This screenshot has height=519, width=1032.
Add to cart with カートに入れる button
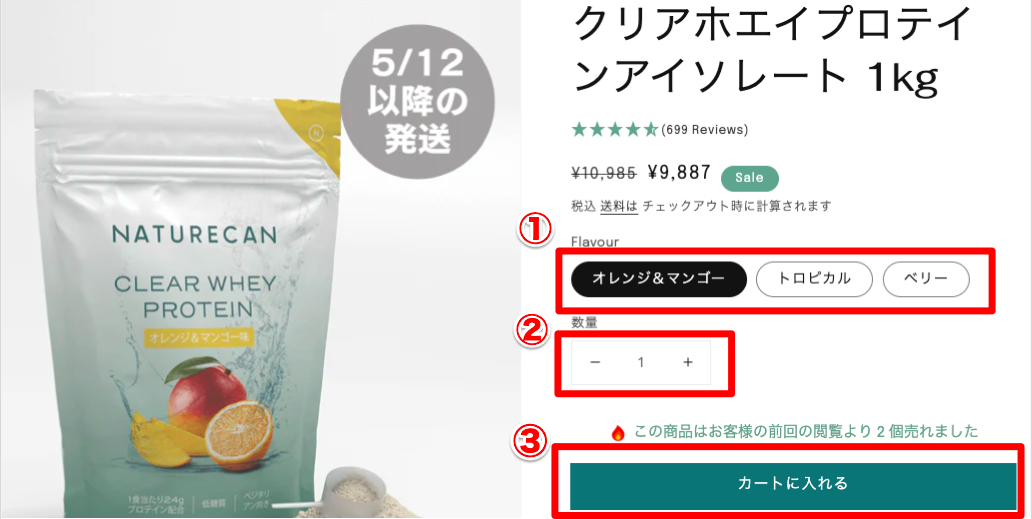click(793, 485)
